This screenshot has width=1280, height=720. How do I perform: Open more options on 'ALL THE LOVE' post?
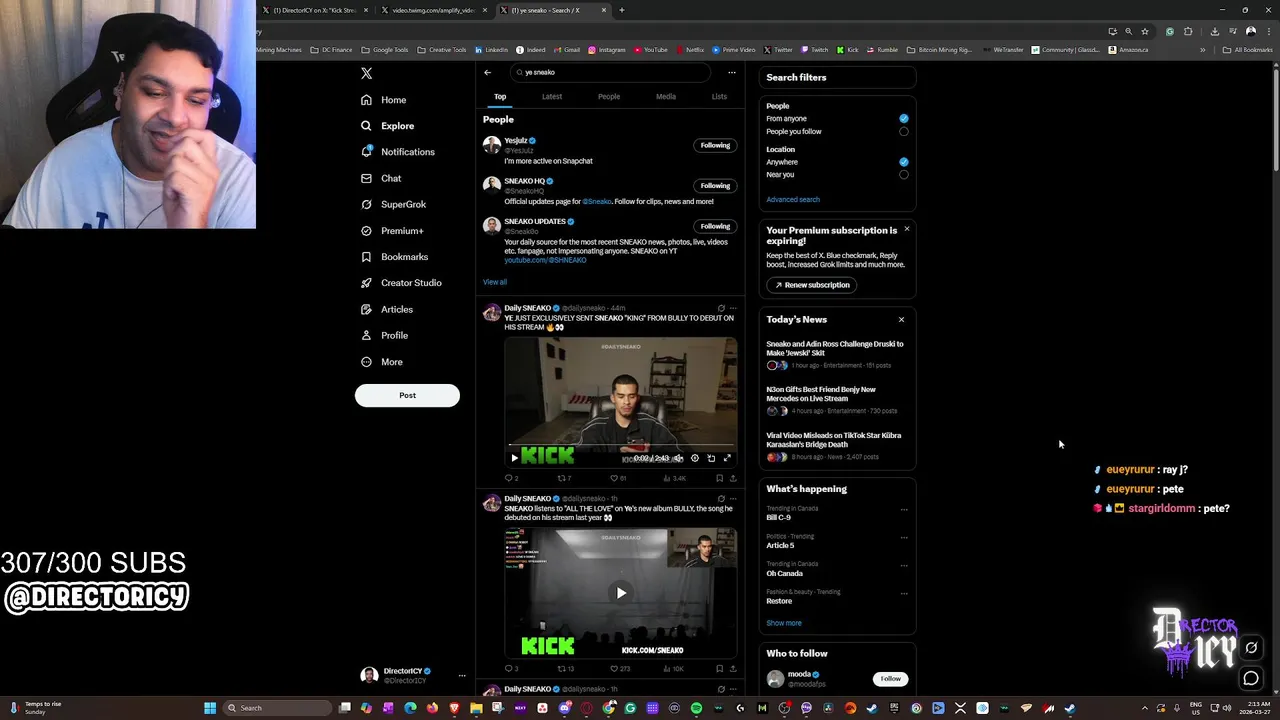pos(733,498)
